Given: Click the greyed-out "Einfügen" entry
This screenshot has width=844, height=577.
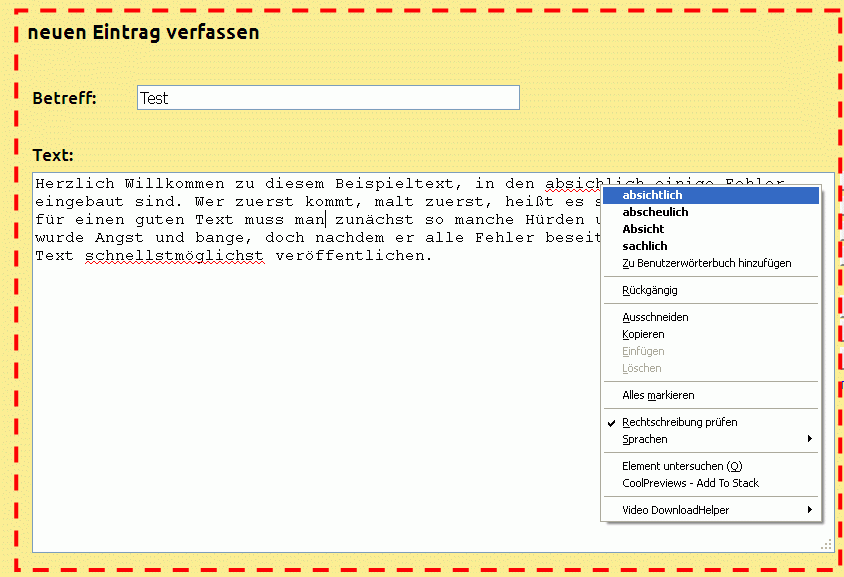Looking at the screenshot, I should coord(643,351).
